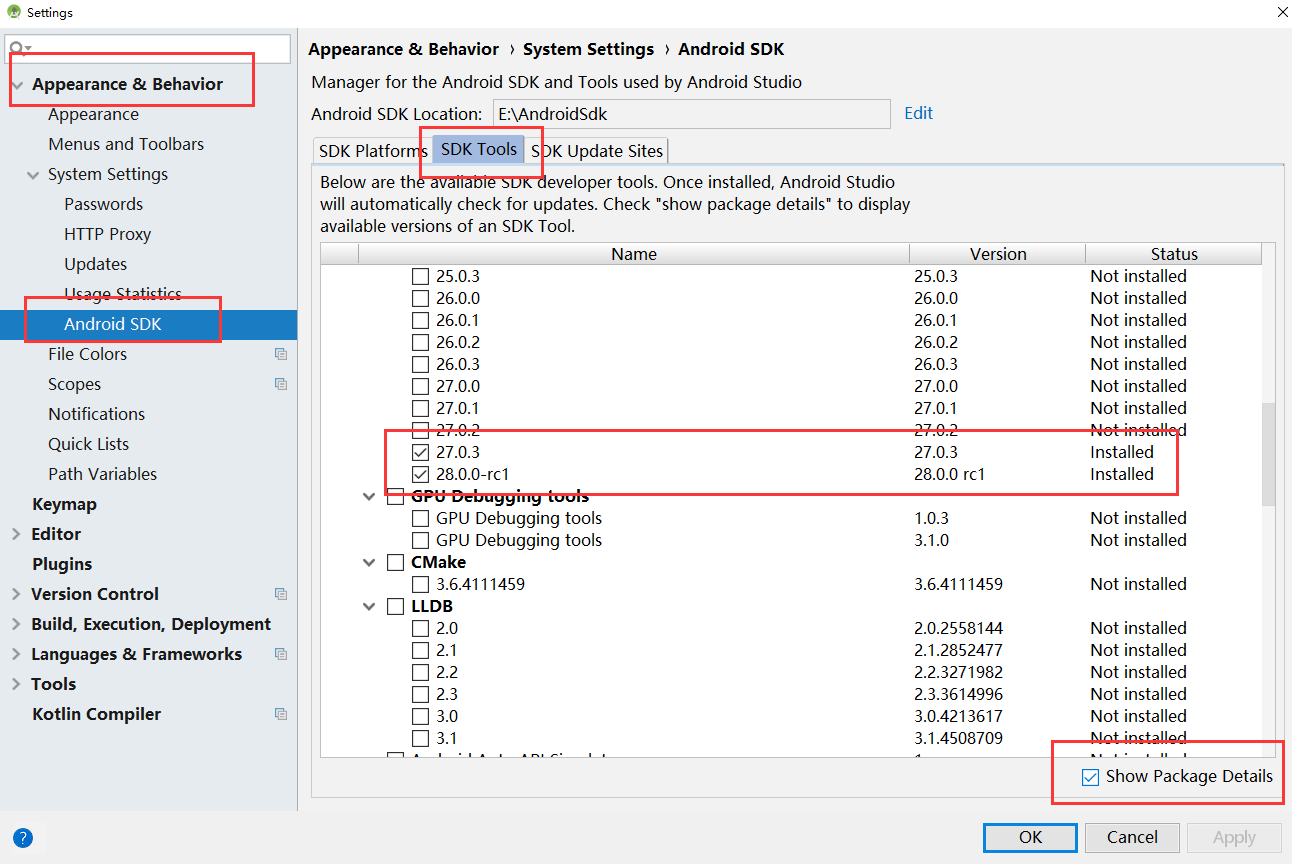Check the 26.0.2 checkbox
Viewport: 1292px width, 864px height.
click(x=421, y=342)
